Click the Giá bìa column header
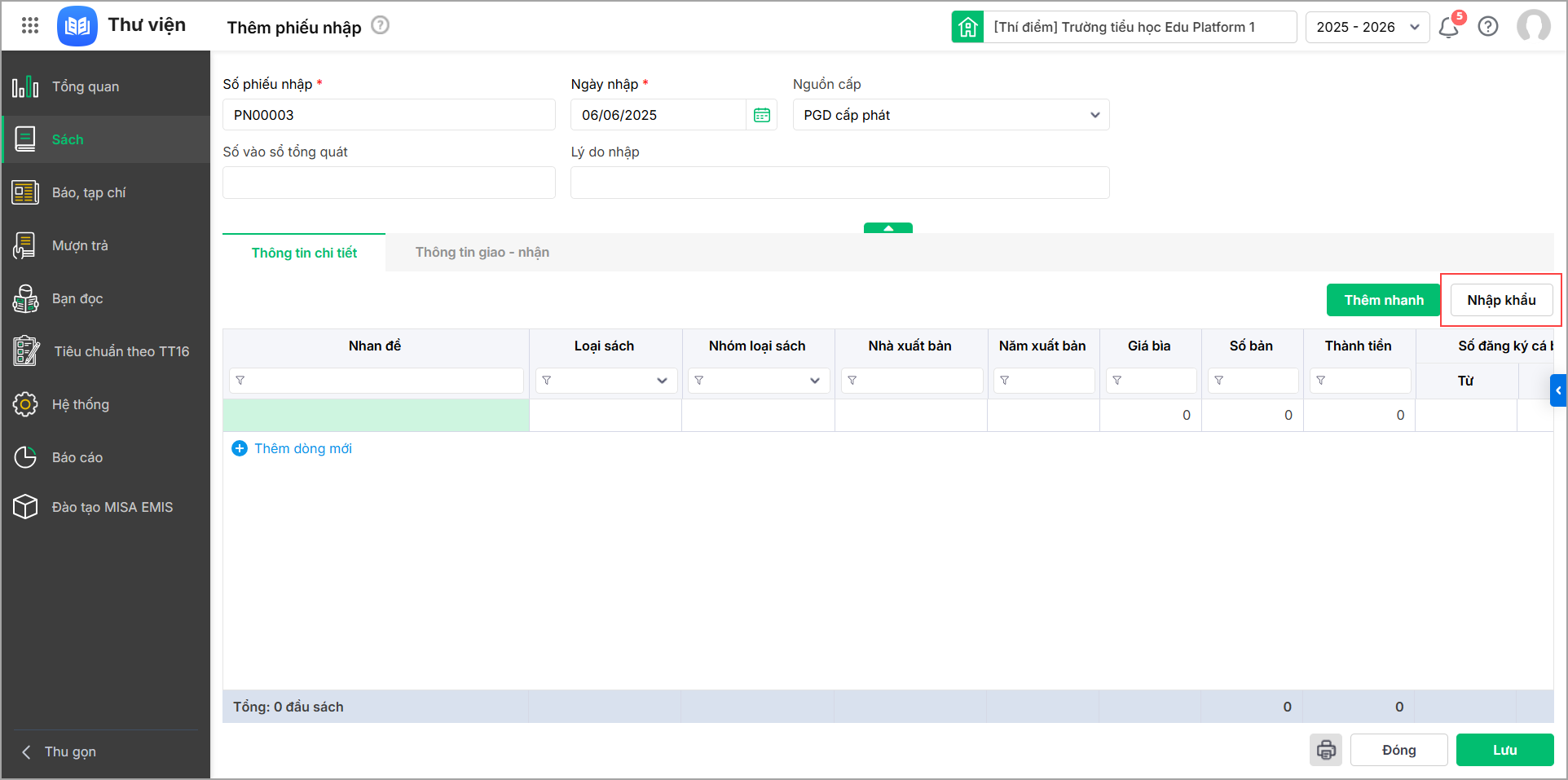This screenshot has height=780, width=1568. (x=1149, y=346)
